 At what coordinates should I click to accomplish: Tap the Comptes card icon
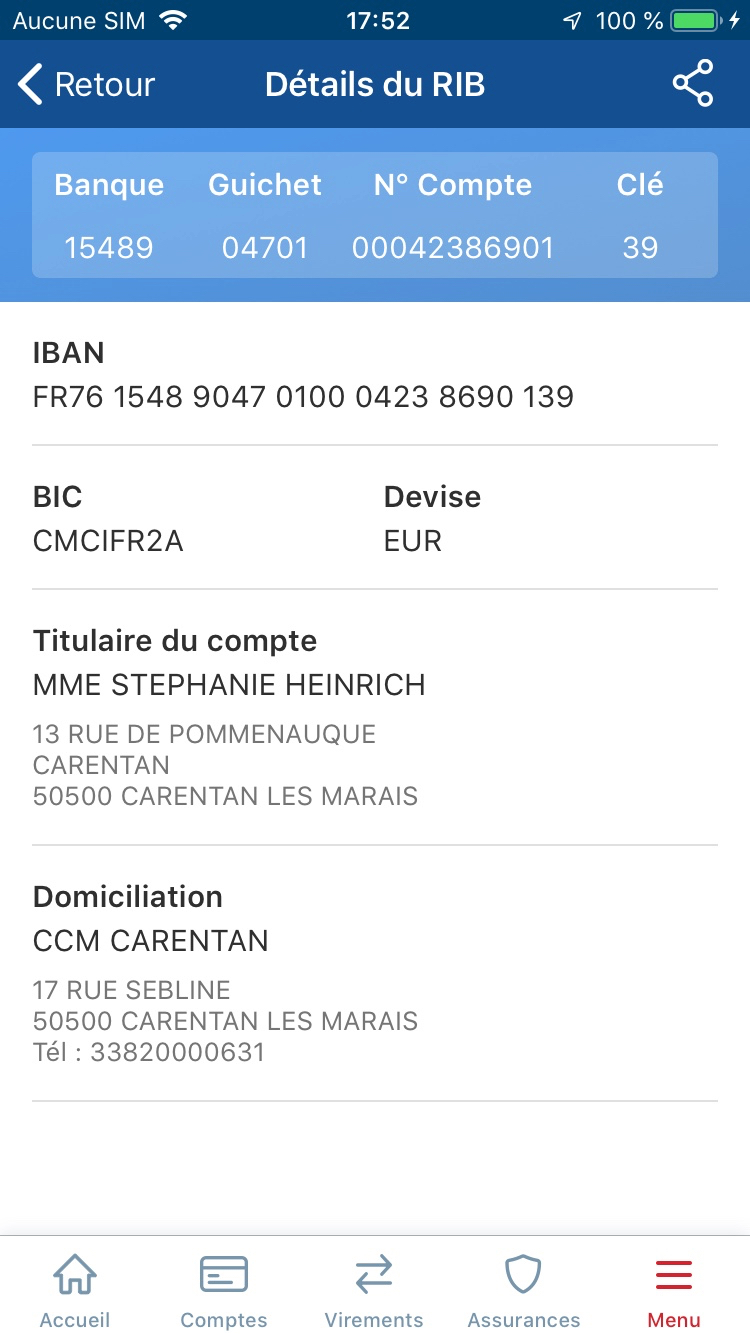(x=224, y=1276)
